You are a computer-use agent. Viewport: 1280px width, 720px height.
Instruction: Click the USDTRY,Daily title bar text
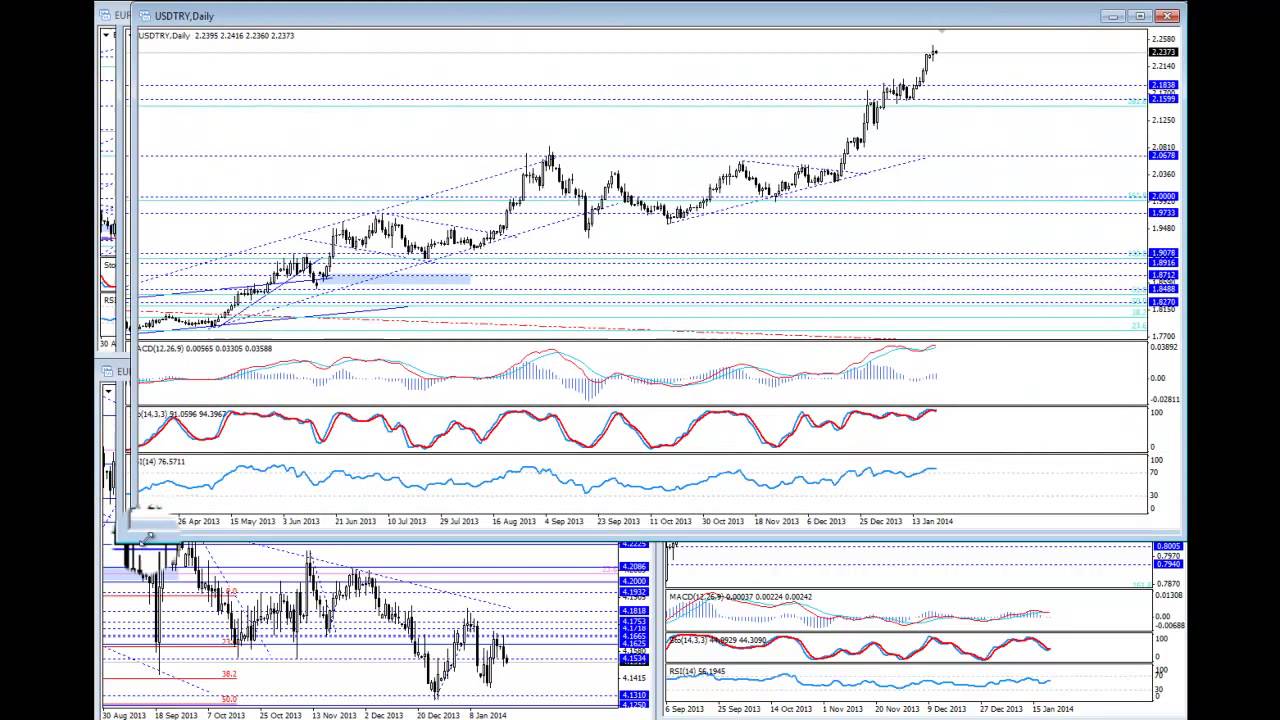tap(184, 16)
